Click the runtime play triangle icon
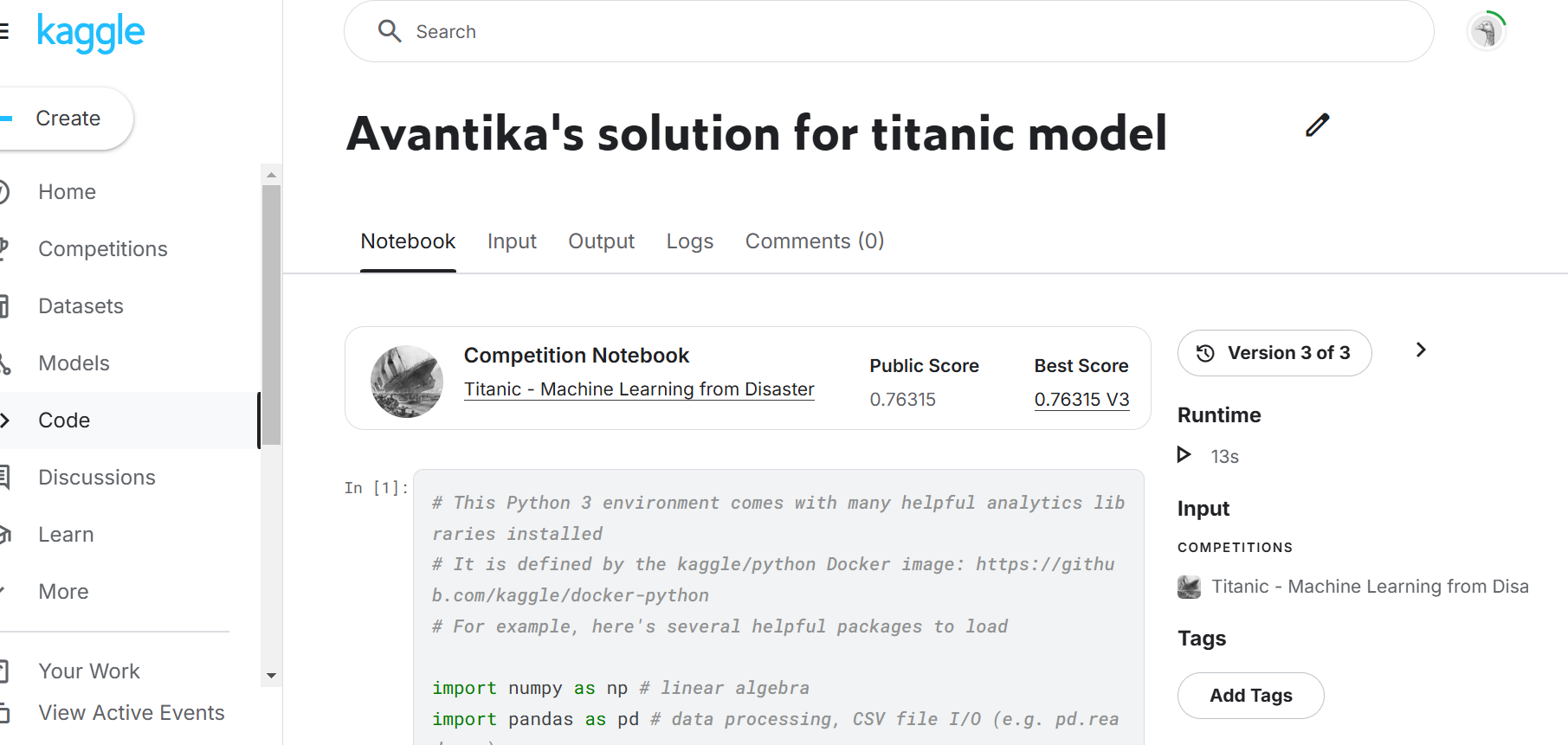 point(1184,454)
